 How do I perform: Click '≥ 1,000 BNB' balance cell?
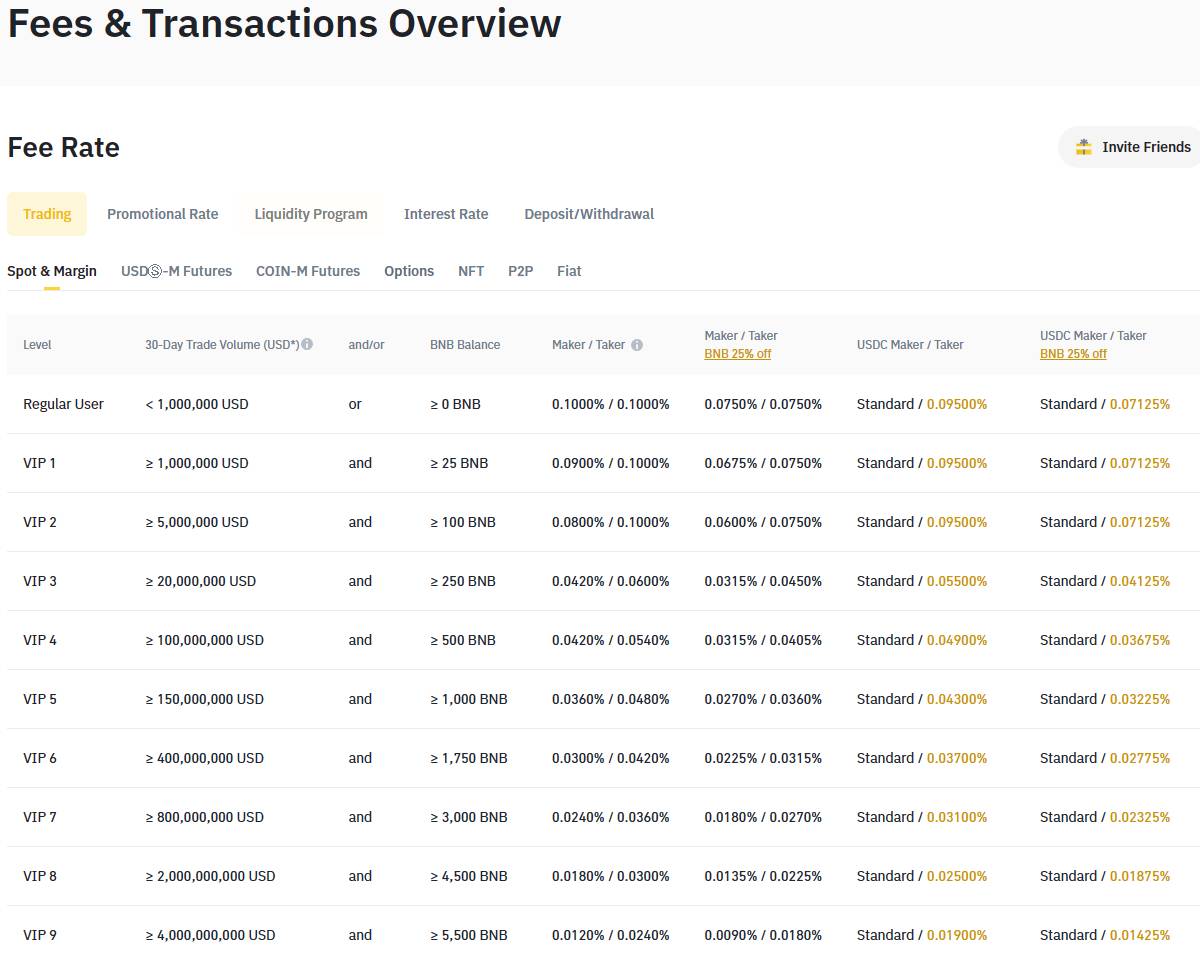(x=469, y=699)
